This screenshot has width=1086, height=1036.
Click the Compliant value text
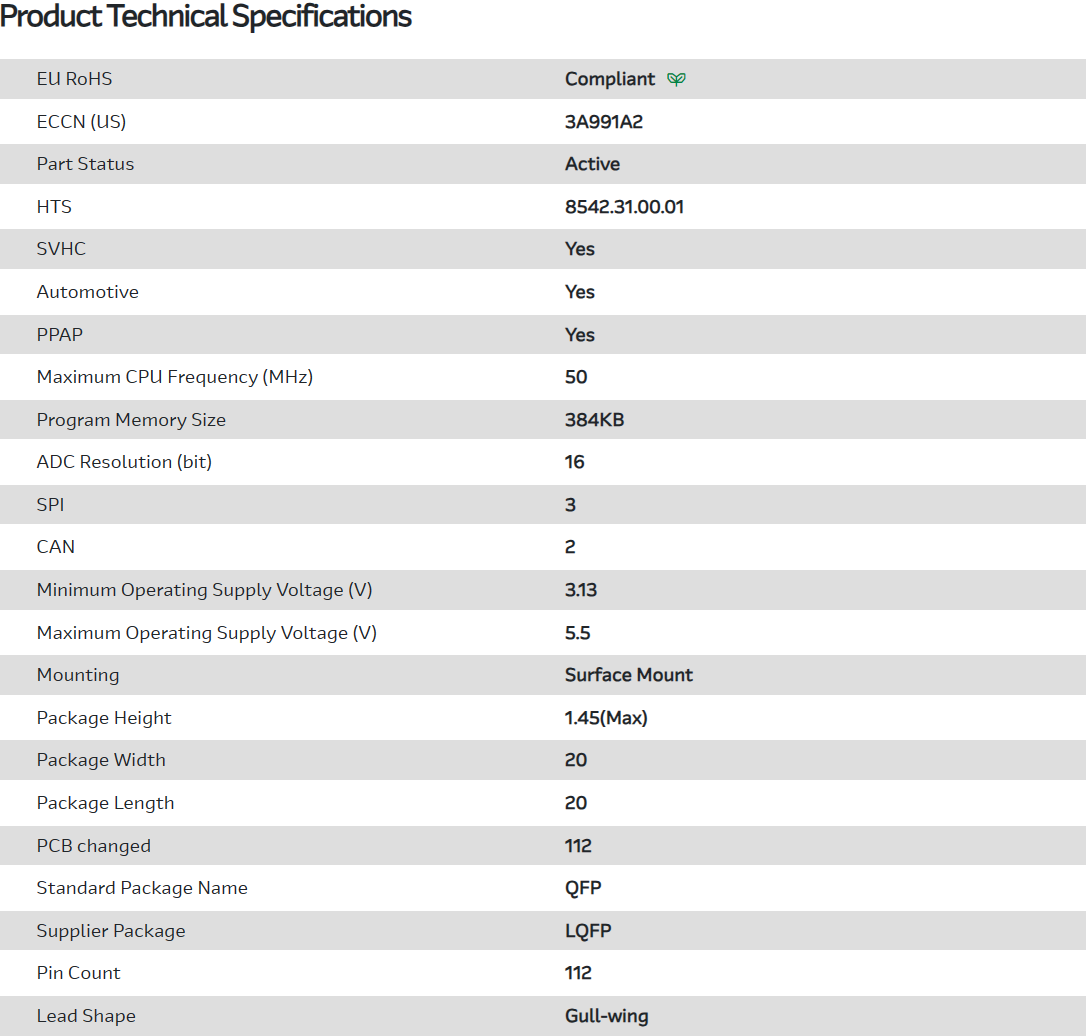click(610, 79)
